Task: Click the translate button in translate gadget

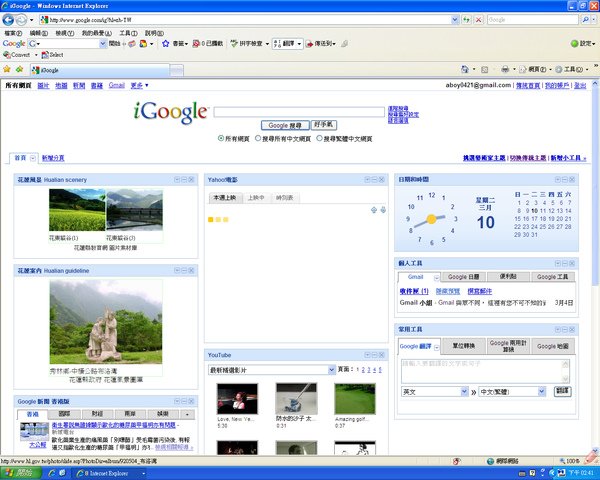Action: 562,391
